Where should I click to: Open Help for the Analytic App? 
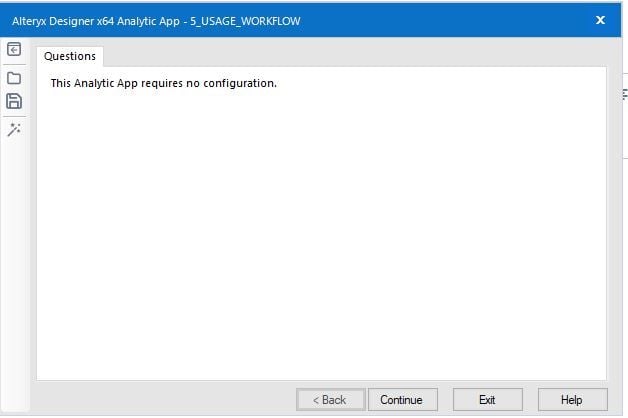[x=572, y=400]
